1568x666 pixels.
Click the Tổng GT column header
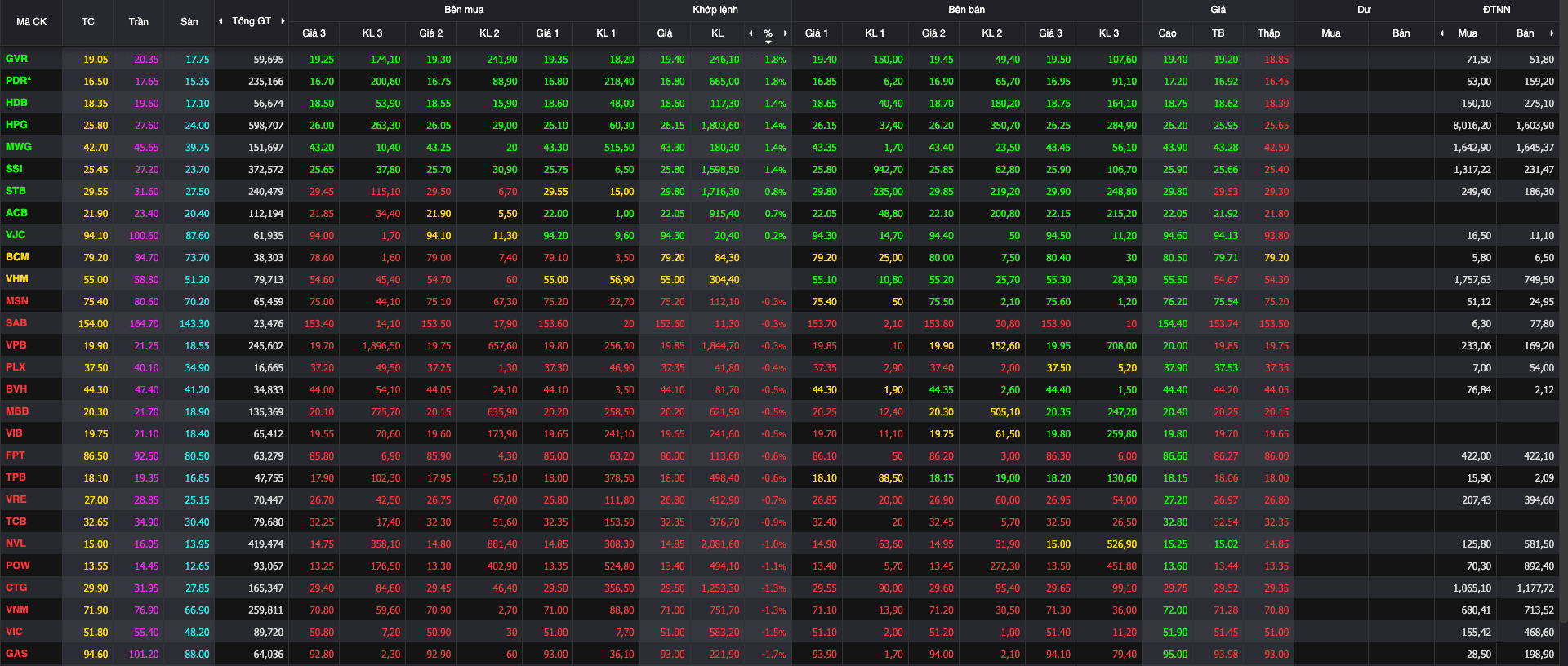252,21
